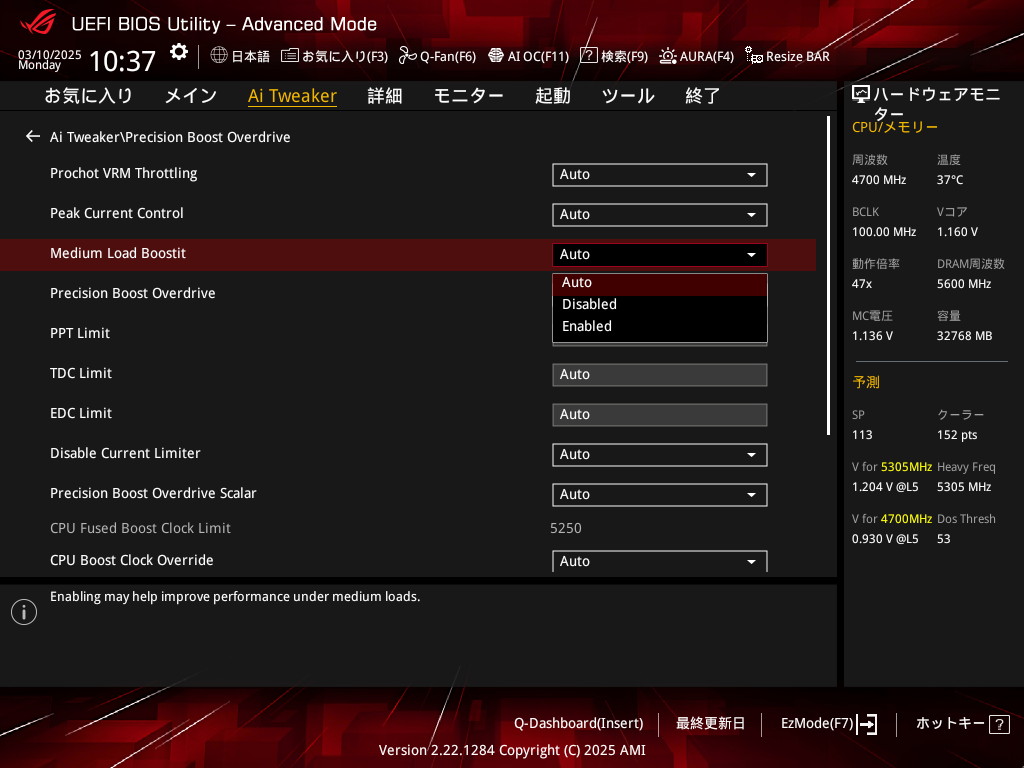Viewport: 1024px width, 768px height.
Task: Select TDC Limit row label
Action: pos(81,373)
